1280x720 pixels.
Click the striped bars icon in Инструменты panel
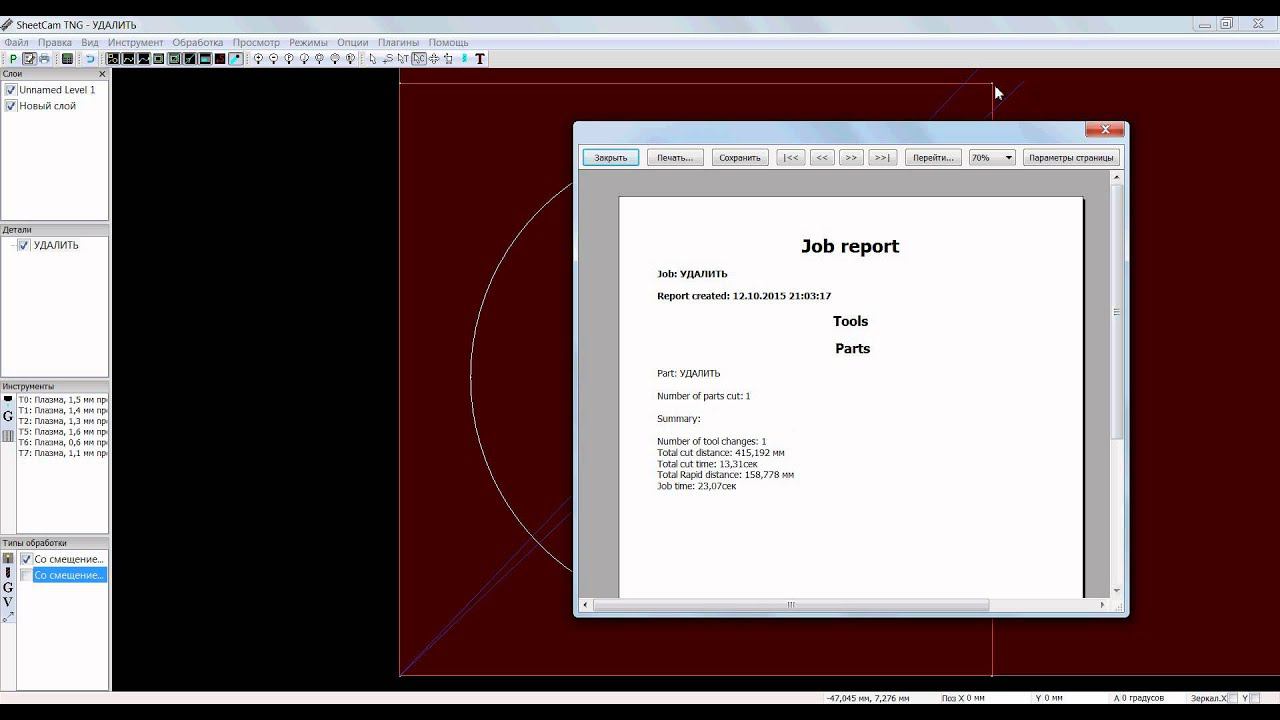coord(8,436)
